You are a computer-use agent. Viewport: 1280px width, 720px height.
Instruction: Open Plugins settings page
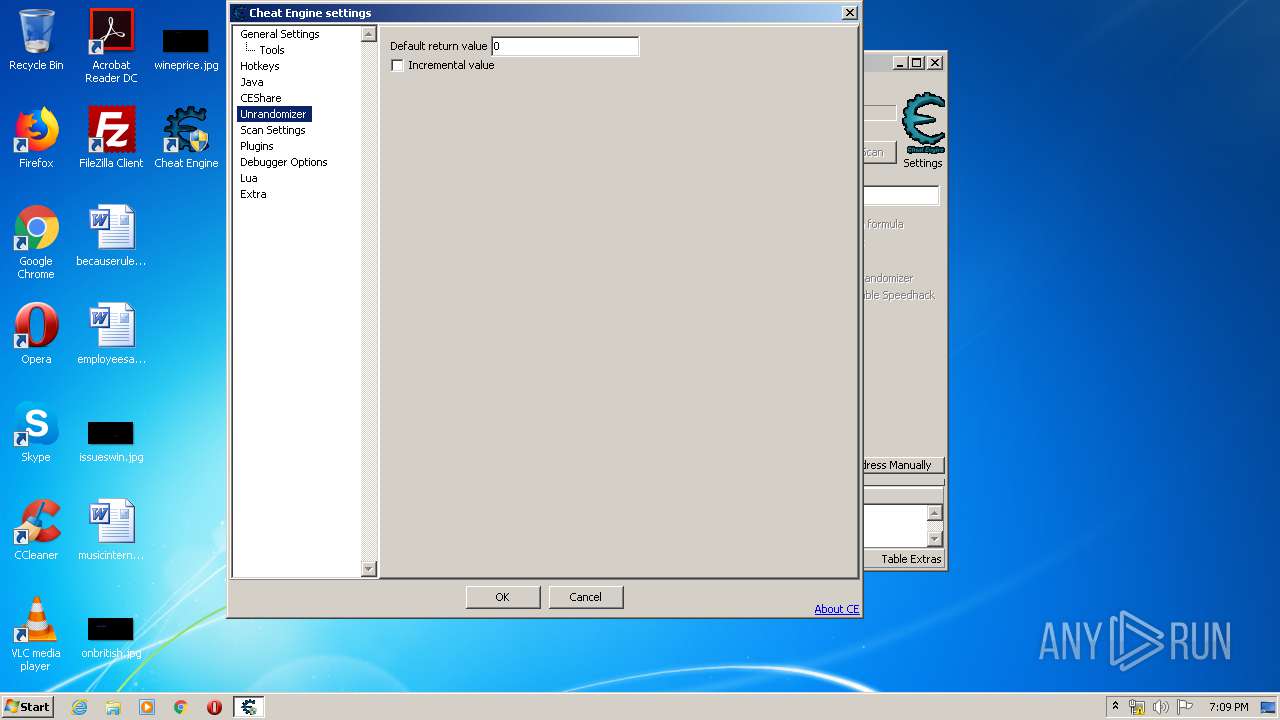pos(257,146)
